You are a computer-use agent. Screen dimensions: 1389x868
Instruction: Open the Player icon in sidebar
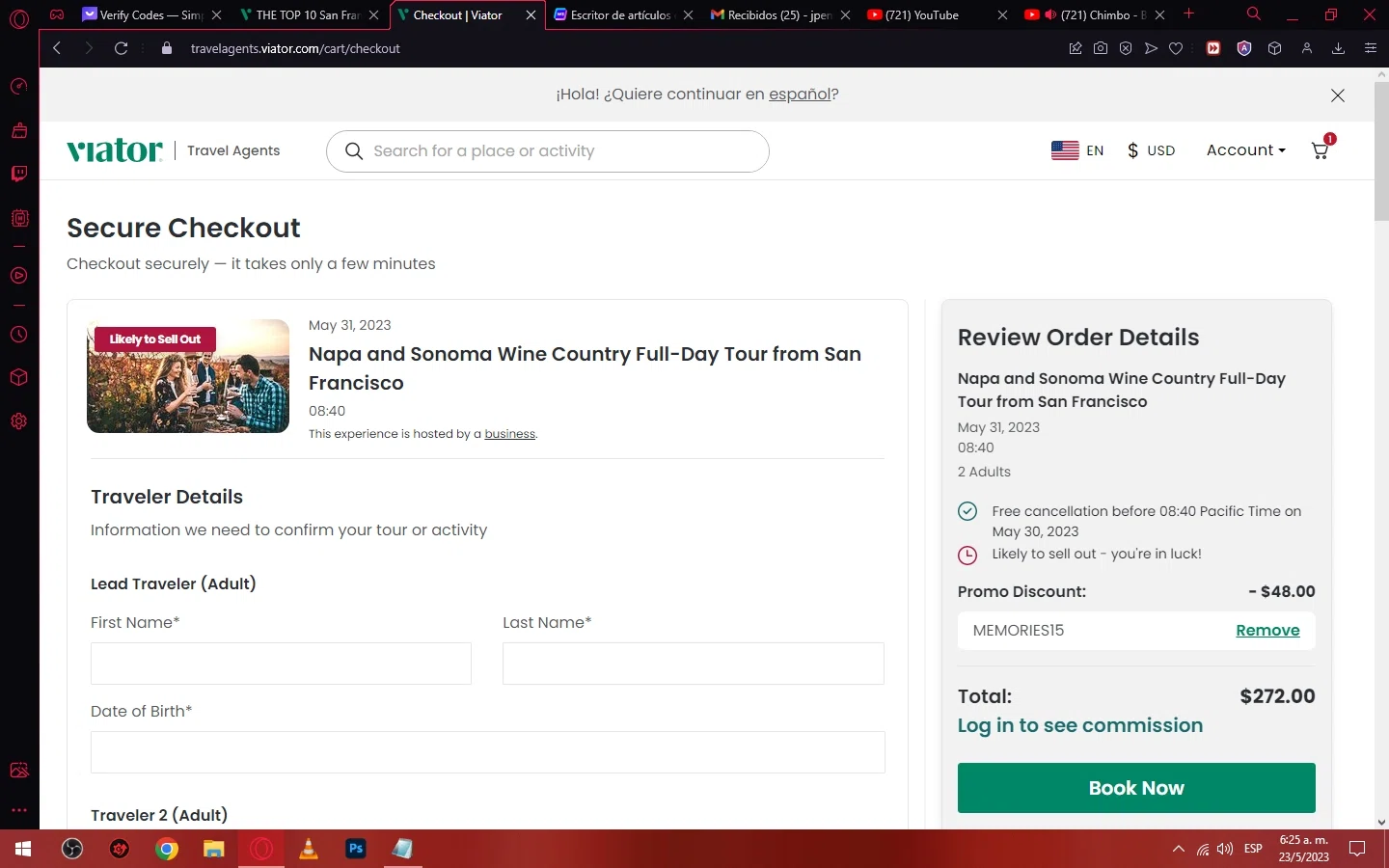tap(18, 276)
